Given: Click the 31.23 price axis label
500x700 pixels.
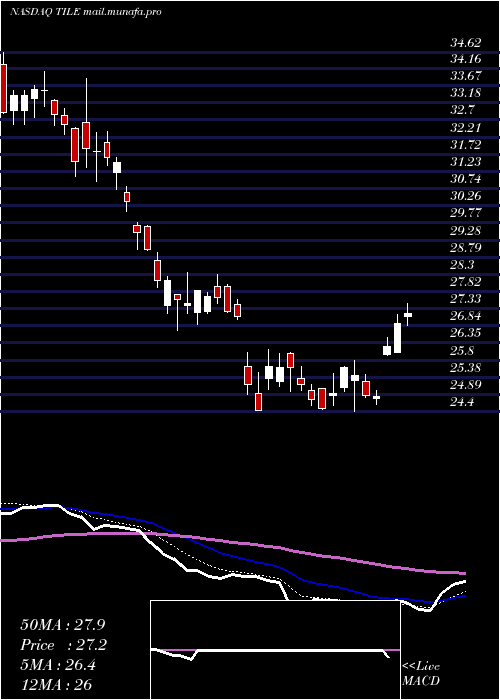Looking at the screenshot, I should pyautogui.click(x=466, y=162).
